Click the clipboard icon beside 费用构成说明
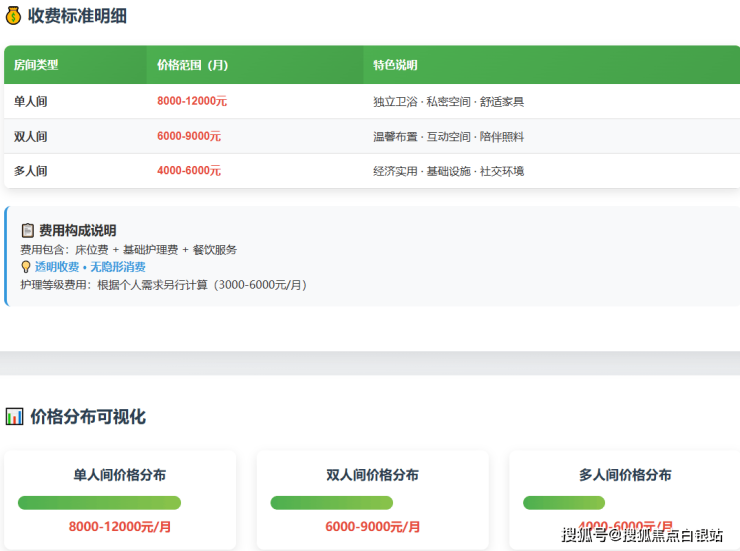Screen dimensions: 740x551 pyautogui.click(x=28, y=230)
